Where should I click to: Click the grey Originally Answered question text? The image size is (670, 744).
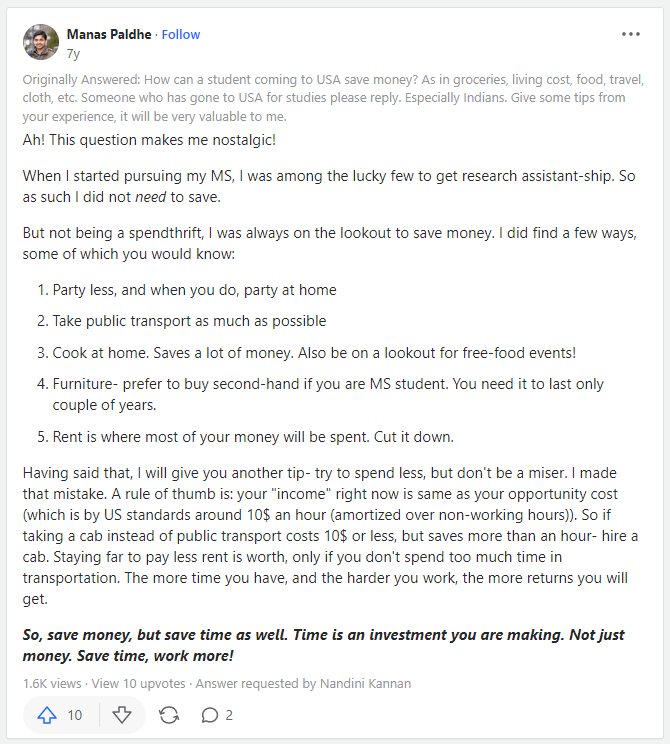[x=333, y=98]
